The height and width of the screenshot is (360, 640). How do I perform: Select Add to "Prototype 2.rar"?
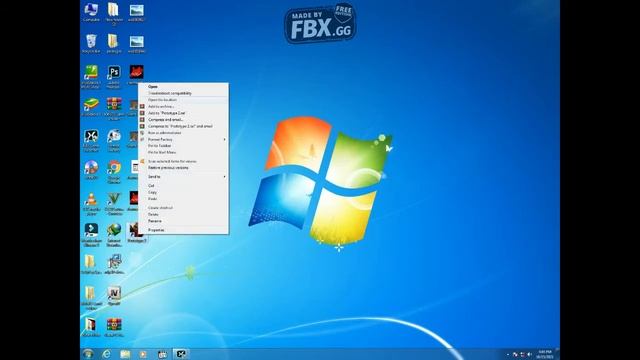pyautogui.click(x=183, y=113)
